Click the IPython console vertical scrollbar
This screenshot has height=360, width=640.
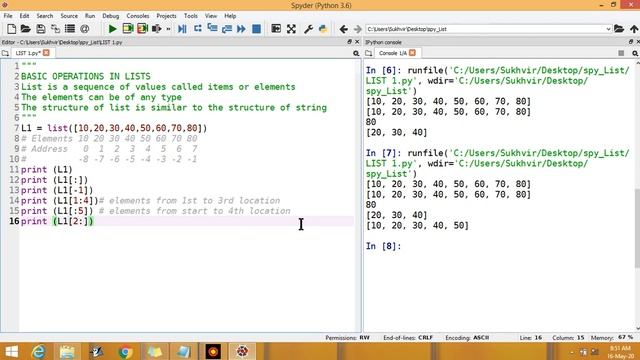pos(637,228)
